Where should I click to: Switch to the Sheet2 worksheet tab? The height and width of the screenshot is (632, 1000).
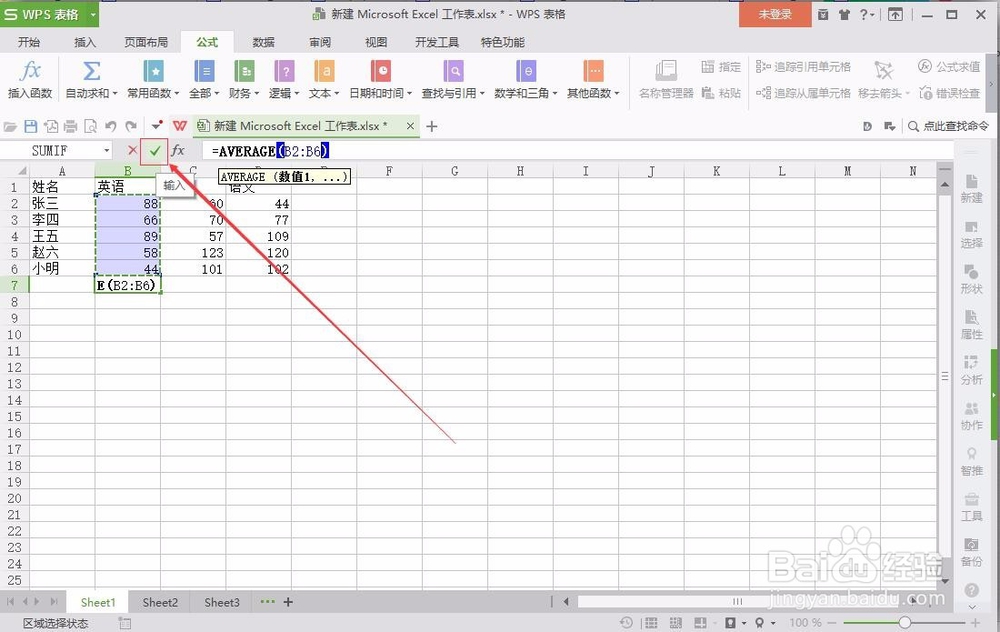(159, 602)
